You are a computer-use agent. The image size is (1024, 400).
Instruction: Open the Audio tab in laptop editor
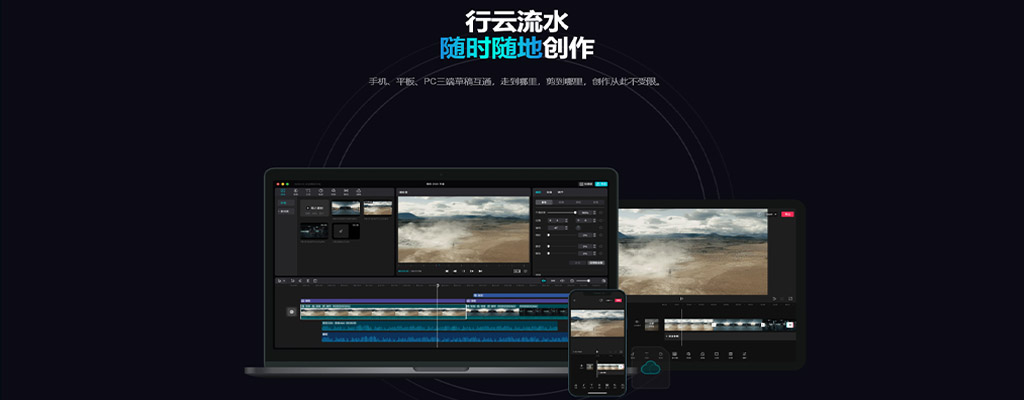pyautogui.click(x=296, y=192)
